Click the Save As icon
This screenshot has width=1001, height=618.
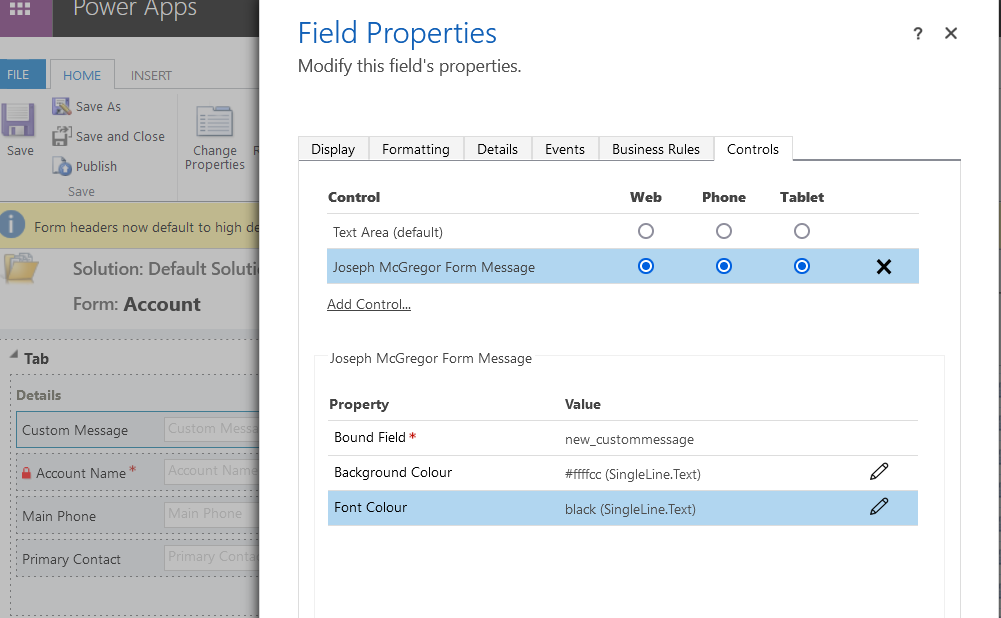62,106
